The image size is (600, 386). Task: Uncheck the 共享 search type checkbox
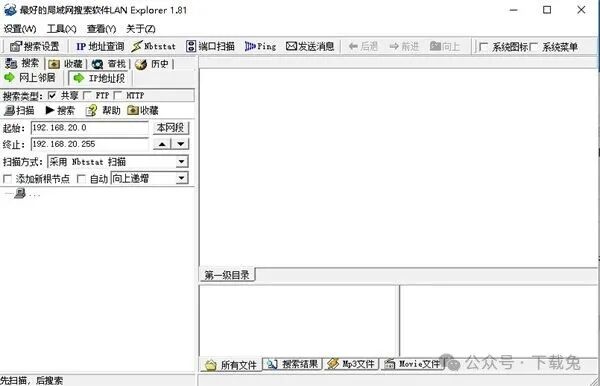[52, 95]
